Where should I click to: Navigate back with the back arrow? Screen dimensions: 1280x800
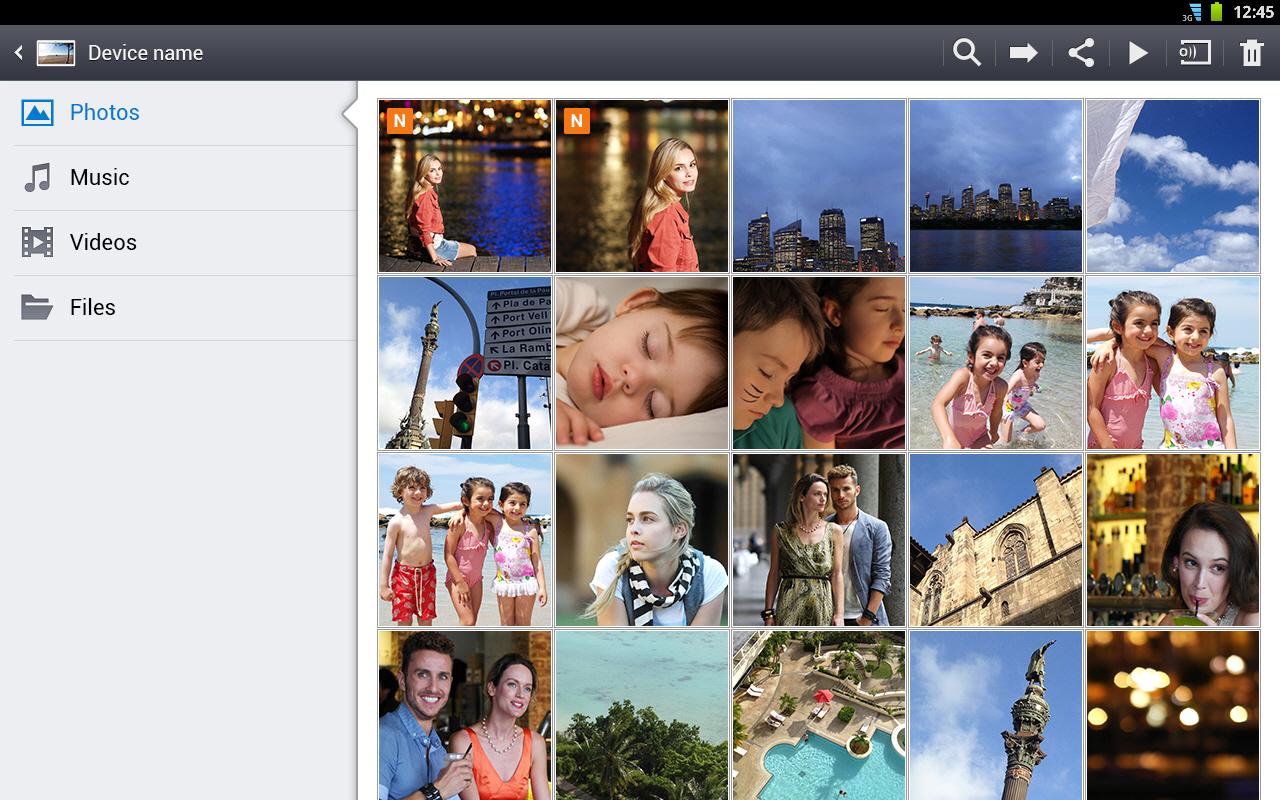click(17, 52)
